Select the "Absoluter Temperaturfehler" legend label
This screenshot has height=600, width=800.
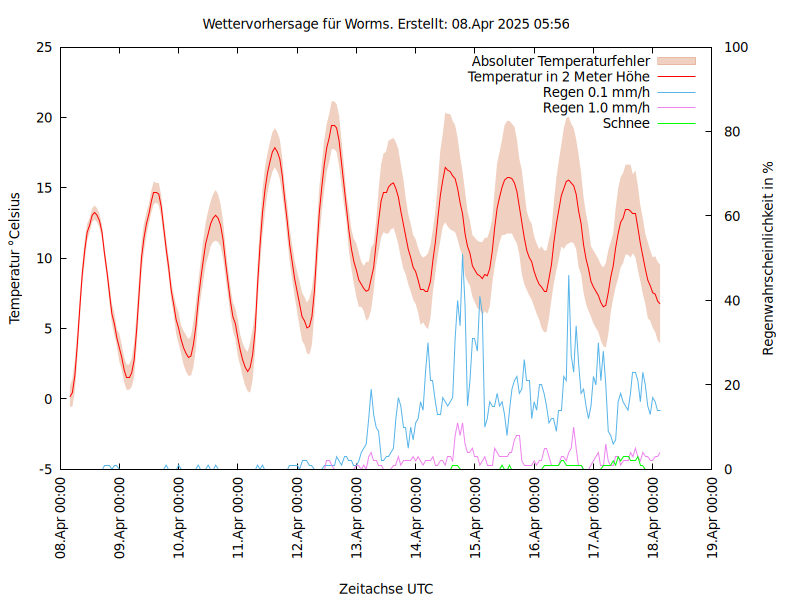[560, 61]
